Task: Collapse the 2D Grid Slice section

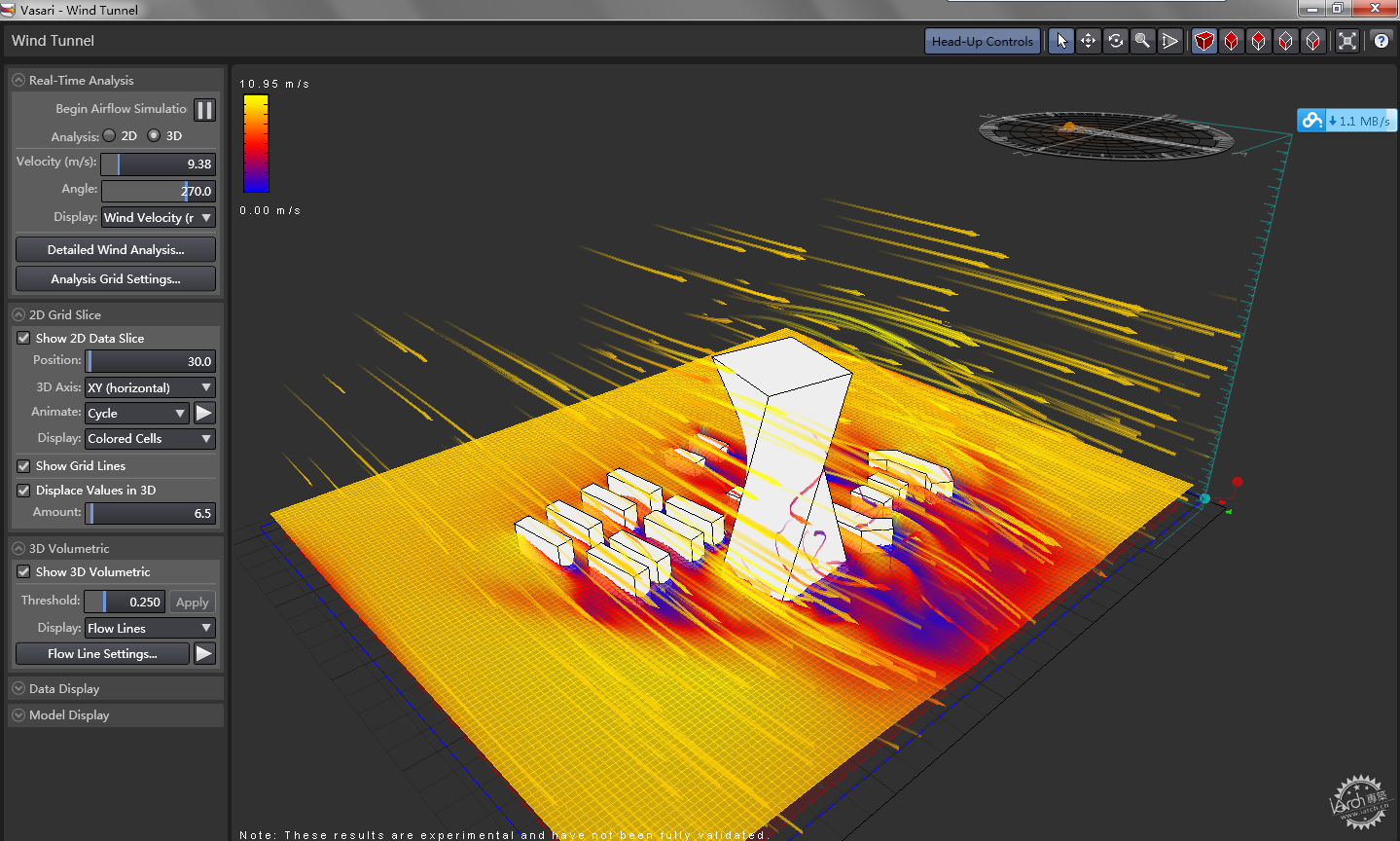Action: (x=18, y=314)
